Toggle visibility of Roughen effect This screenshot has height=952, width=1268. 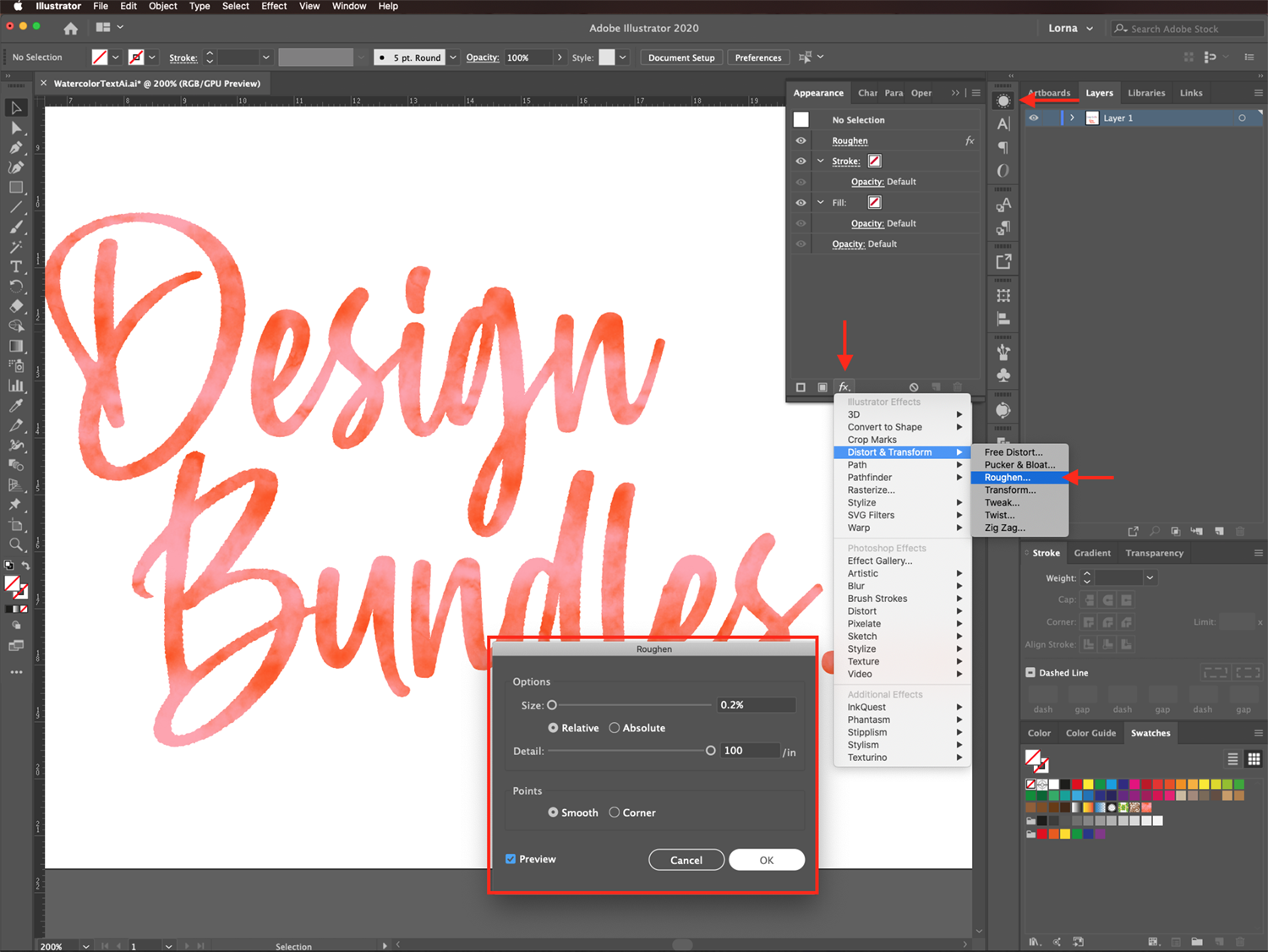(x=801, y=140)
